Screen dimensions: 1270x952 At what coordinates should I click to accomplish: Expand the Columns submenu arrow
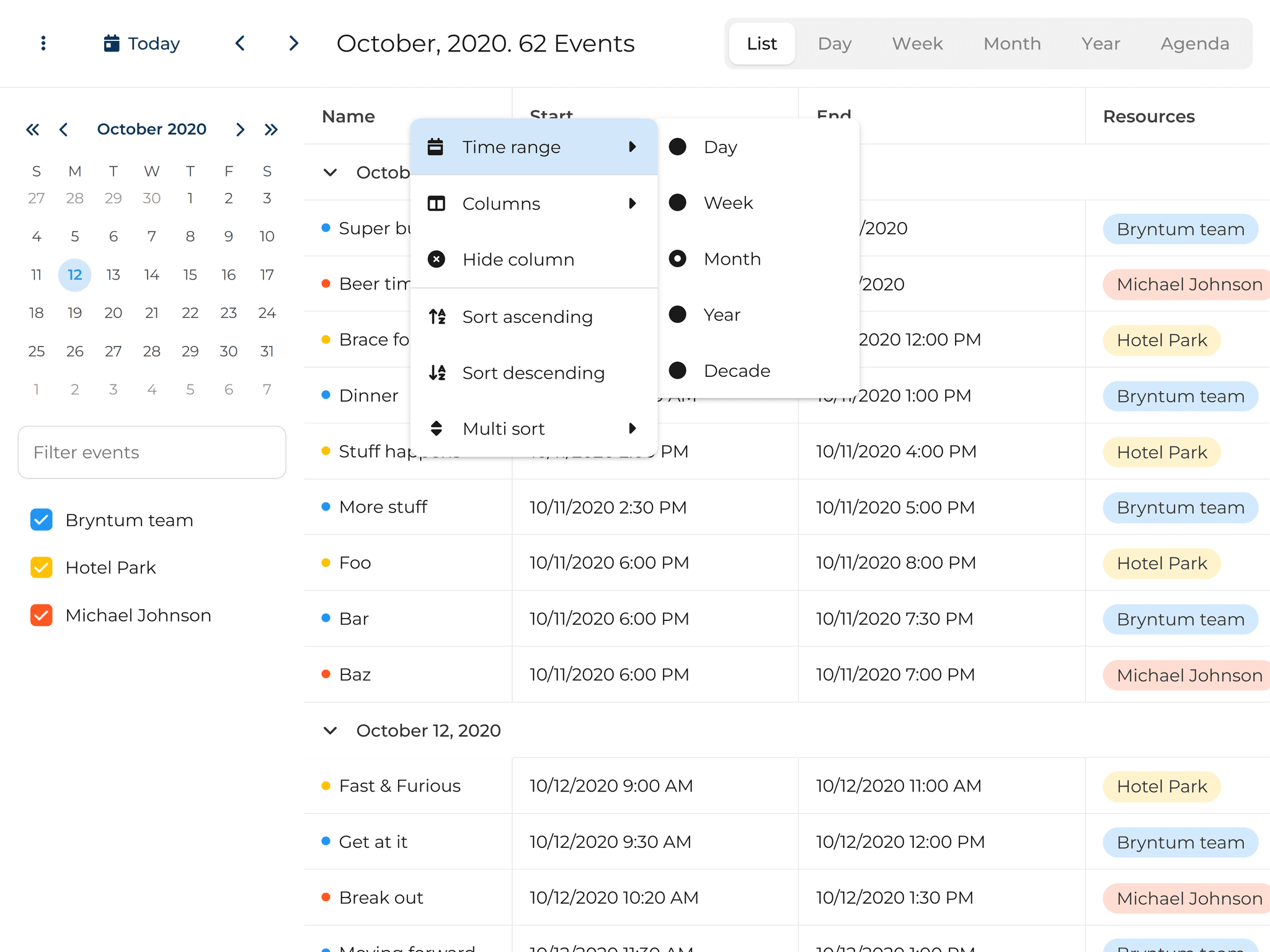(x=633, y=203)
